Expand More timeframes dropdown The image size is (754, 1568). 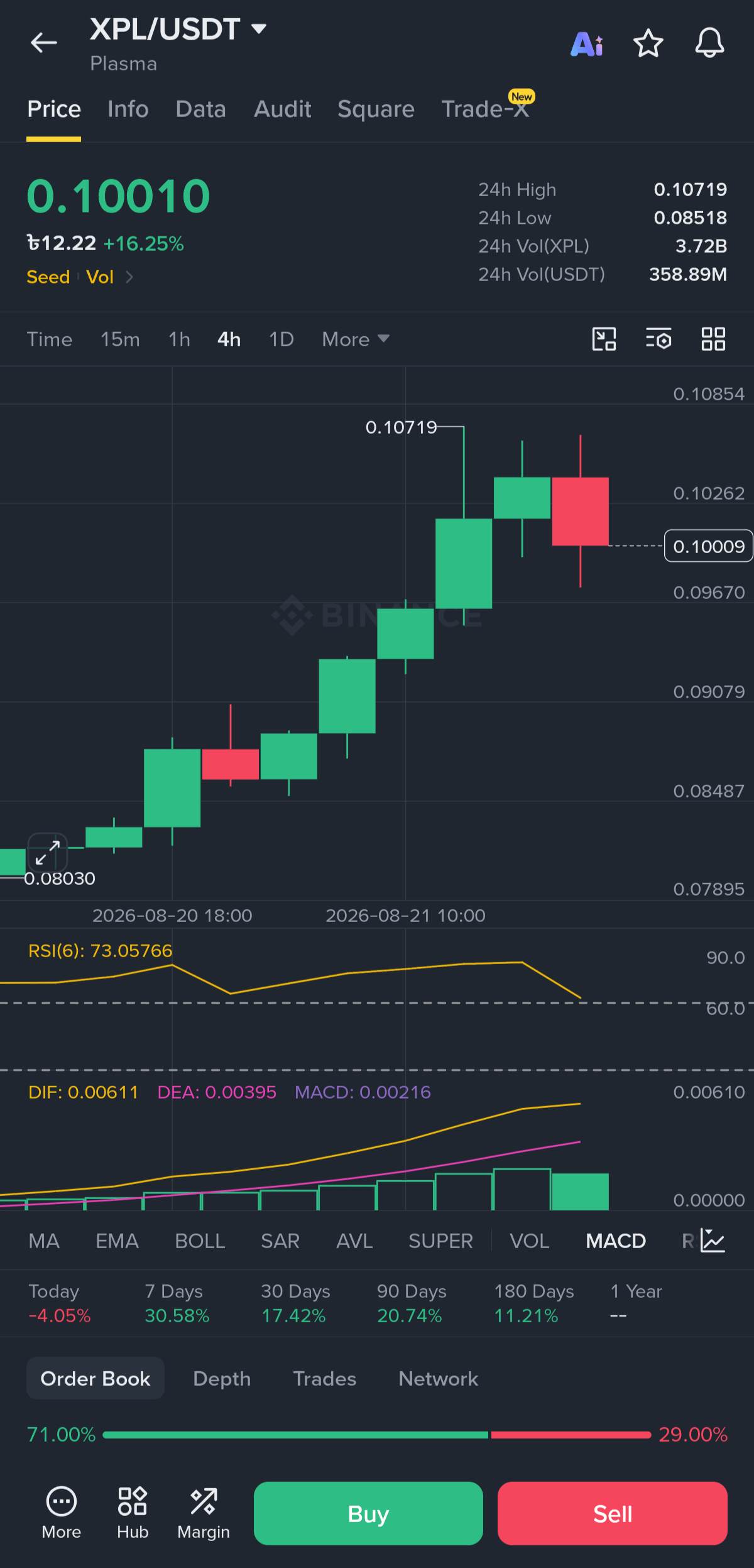(356, 339)
